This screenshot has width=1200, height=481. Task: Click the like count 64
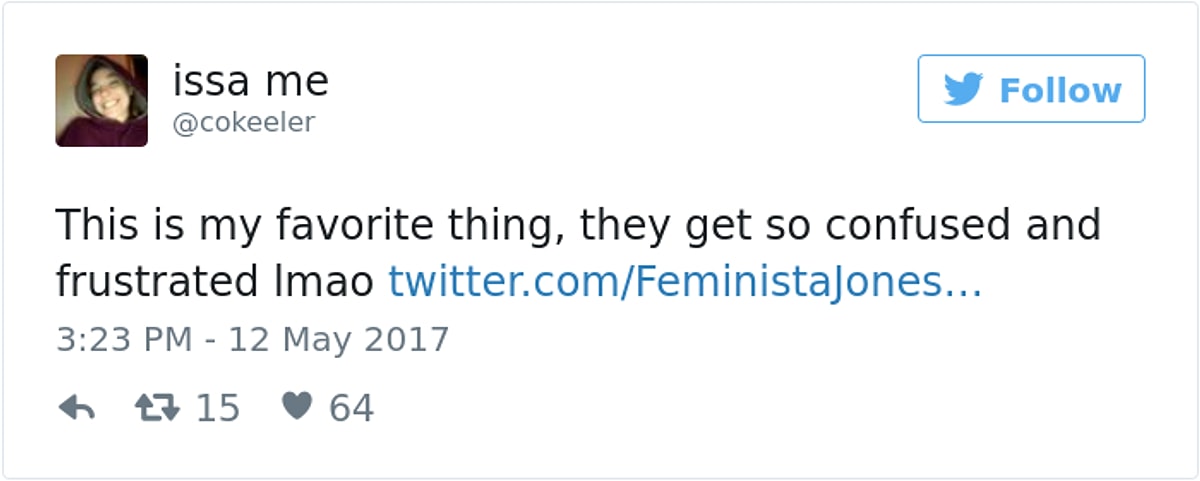pyautogui.click(x=351, y=407)
